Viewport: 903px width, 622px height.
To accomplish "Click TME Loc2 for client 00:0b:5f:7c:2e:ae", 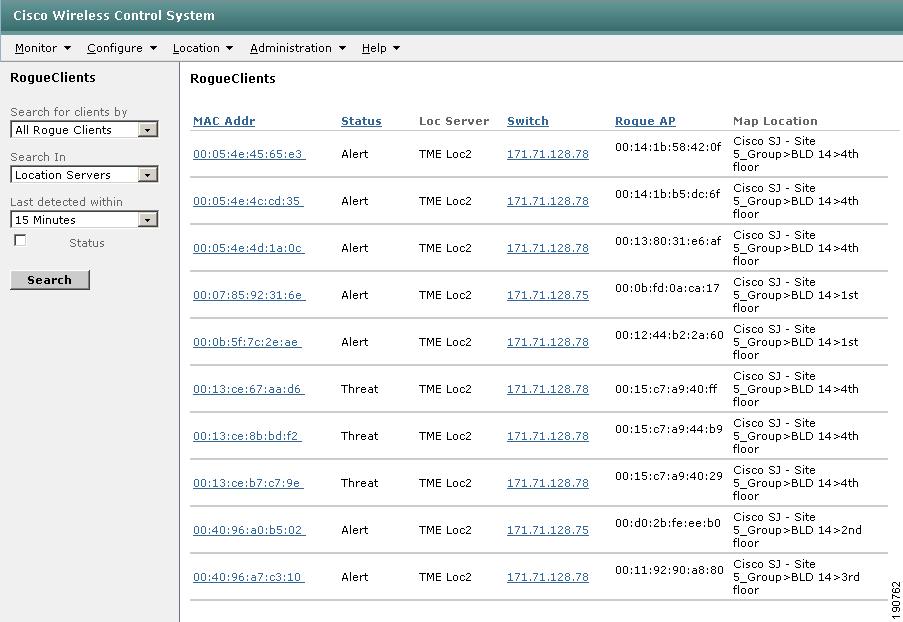I will [x=445, y=342].
